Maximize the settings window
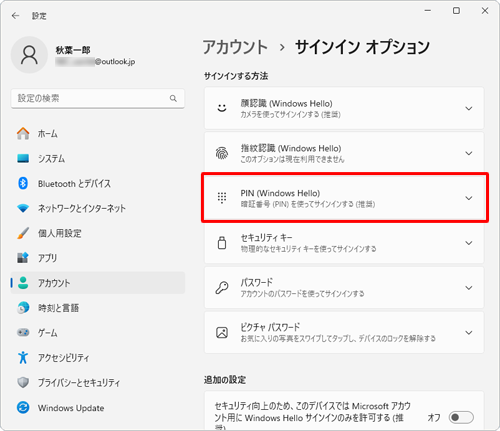Screen dimensions: 500x431 (456, 11)
